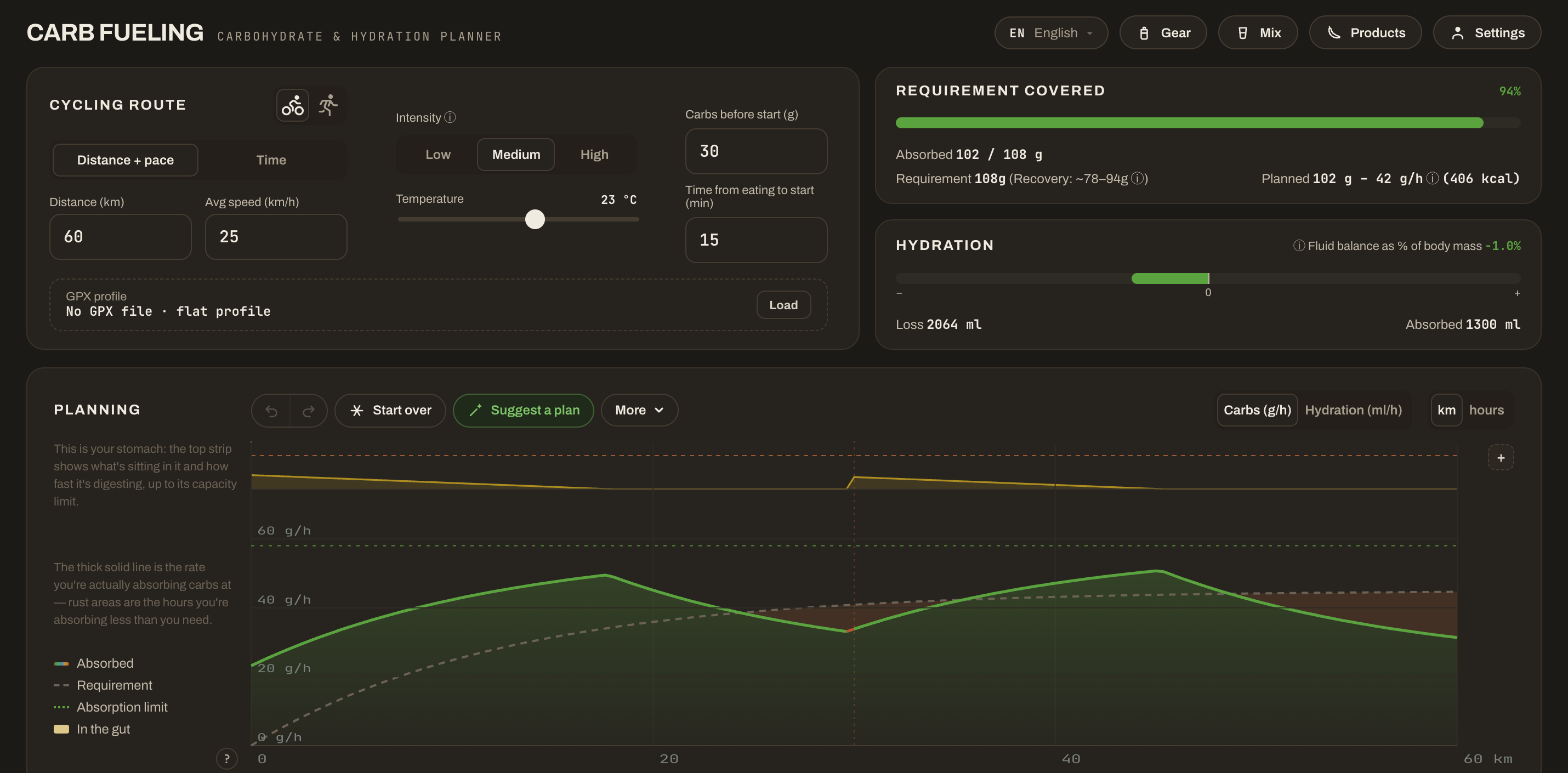Image resolution: width=1568 pixels, height=773 pixels.
Task: Click the Absorbed legend entry
Action: click(x=94, y=663)
